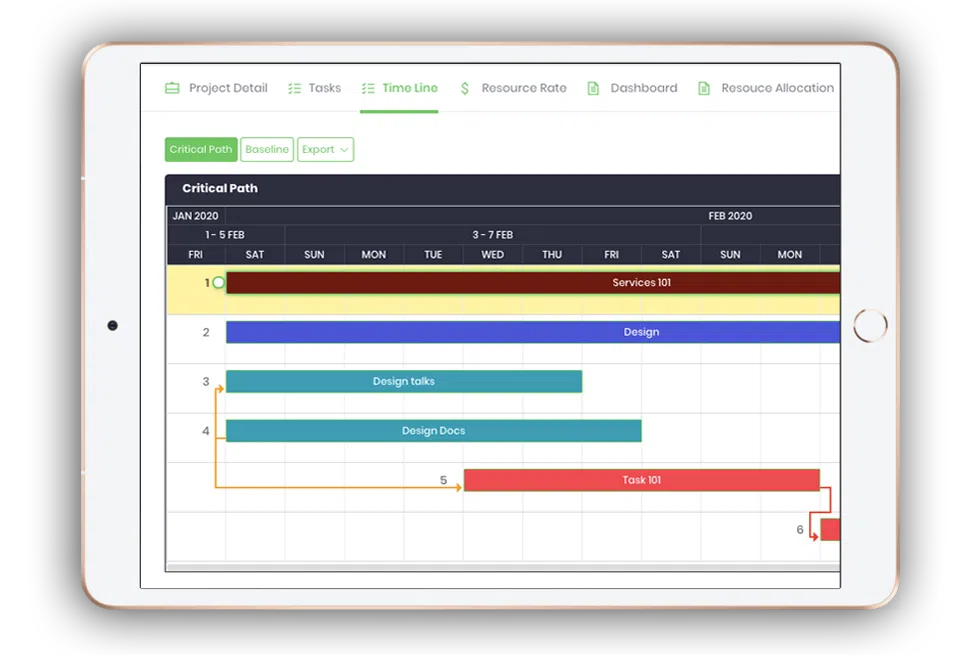The width and height of the screenshot is (969, 655).
Task: Click the green circle marker on row 1
Action: pyautogui.click(x=218, y=283)
